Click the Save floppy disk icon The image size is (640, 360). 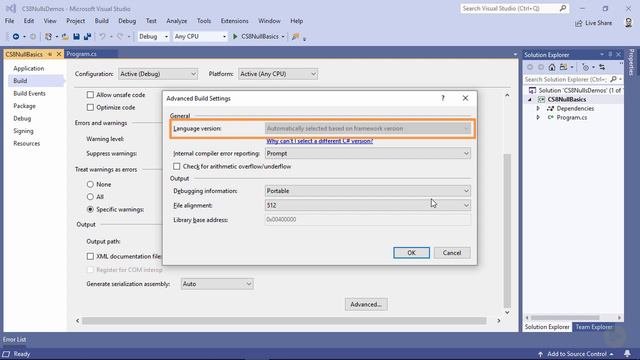(x=76, y=37)
